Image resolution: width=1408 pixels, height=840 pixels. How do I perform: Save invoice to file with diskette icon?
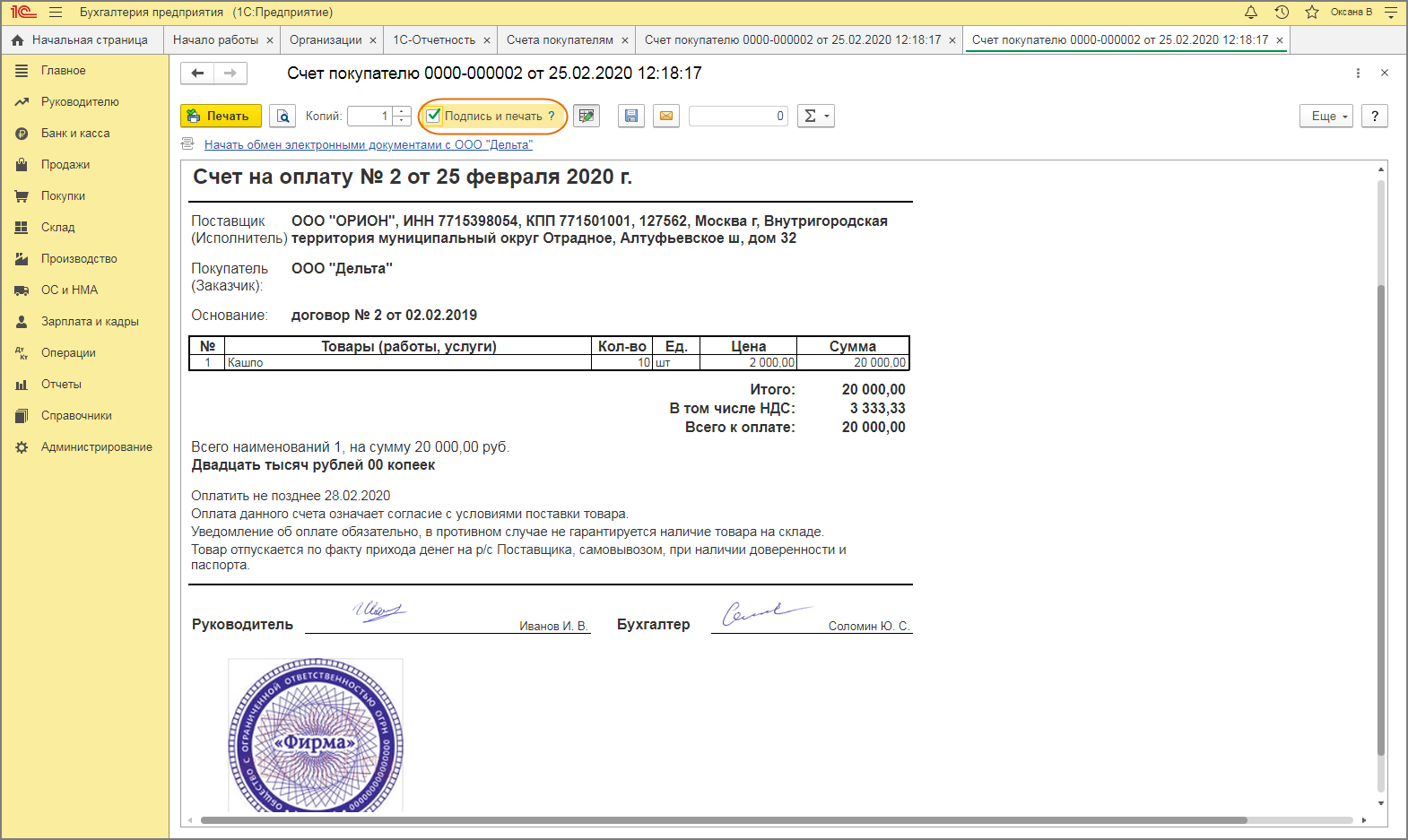click(631, 116)
